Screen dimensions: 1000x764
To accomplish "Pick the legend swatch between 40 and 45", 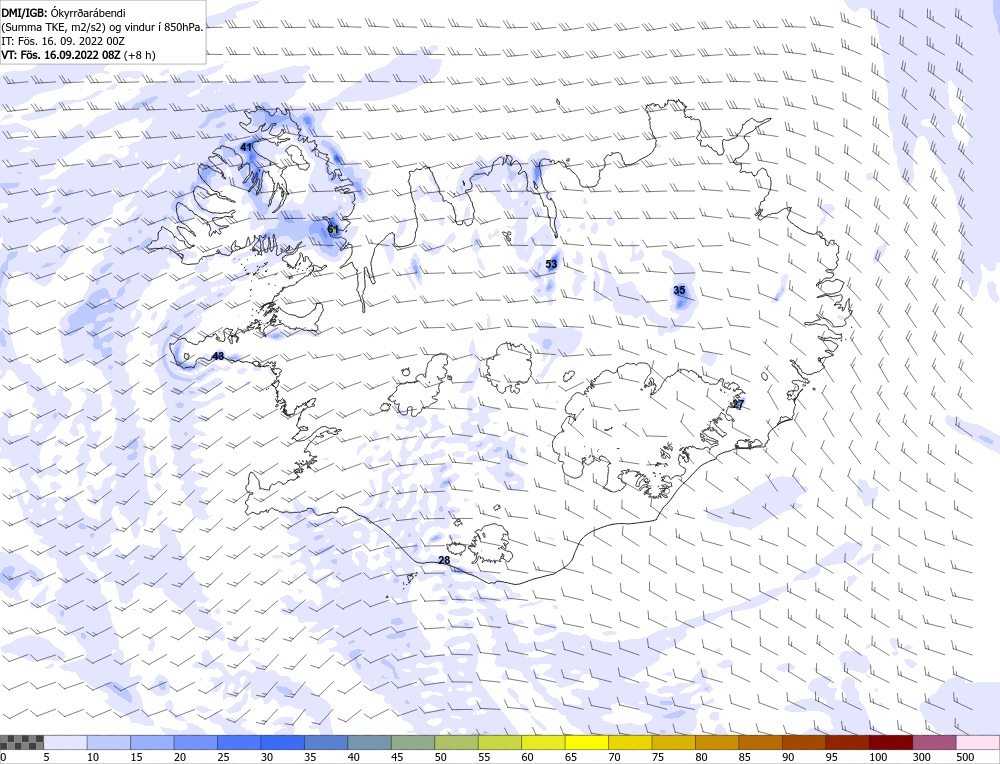I will coord(369,742).
